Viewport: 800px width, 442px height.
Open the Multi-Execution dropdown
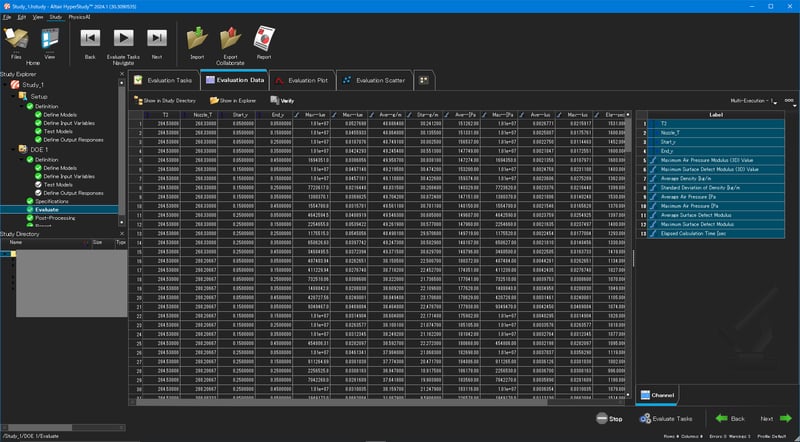(754, 101)
